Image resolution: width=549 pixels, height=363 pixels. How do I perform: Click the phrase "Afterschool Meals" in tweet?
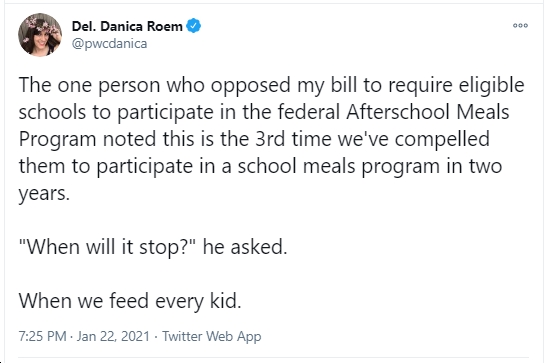coord(428,112)
